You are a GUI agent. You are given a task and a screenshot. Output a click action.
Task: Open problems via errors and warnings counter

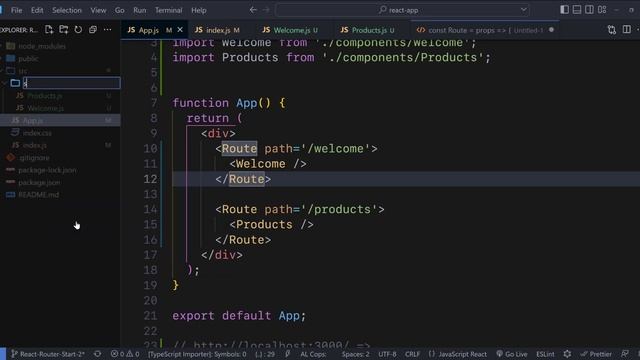[x=125, y=354]
